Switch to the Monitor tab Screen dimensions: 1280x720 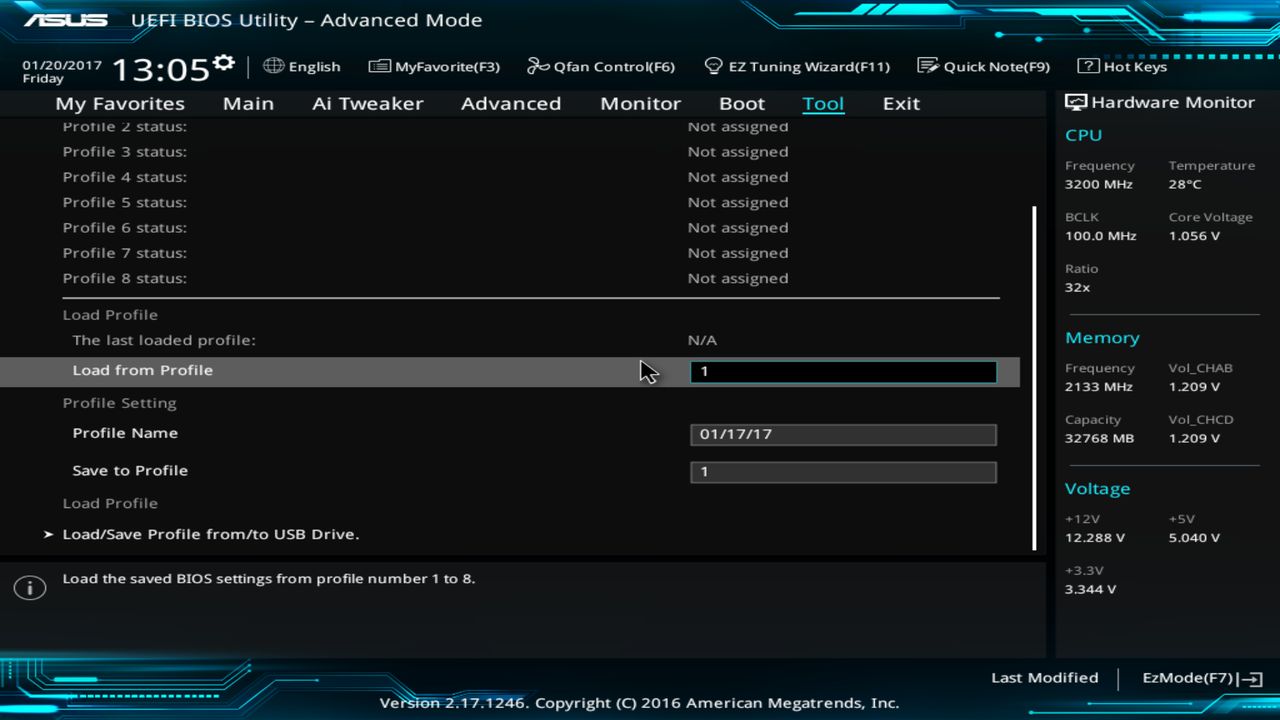point(640,103)
